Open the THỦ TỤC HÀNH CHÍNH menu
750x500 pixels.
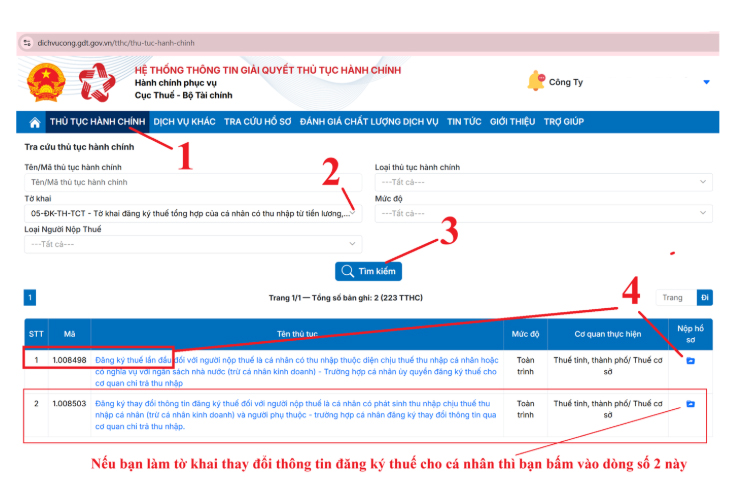click(98, 122)
